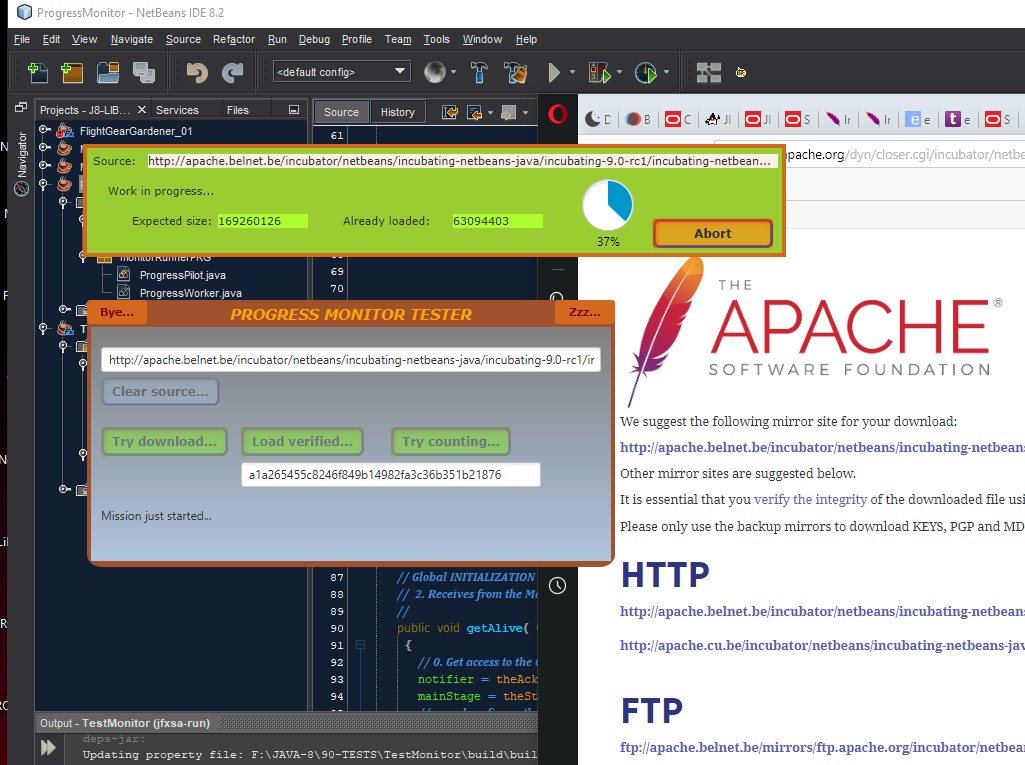The width and height of the screenshot is (1025, 765).
Task: Click the checksum hash text field
Action: [x=390, y=475]
